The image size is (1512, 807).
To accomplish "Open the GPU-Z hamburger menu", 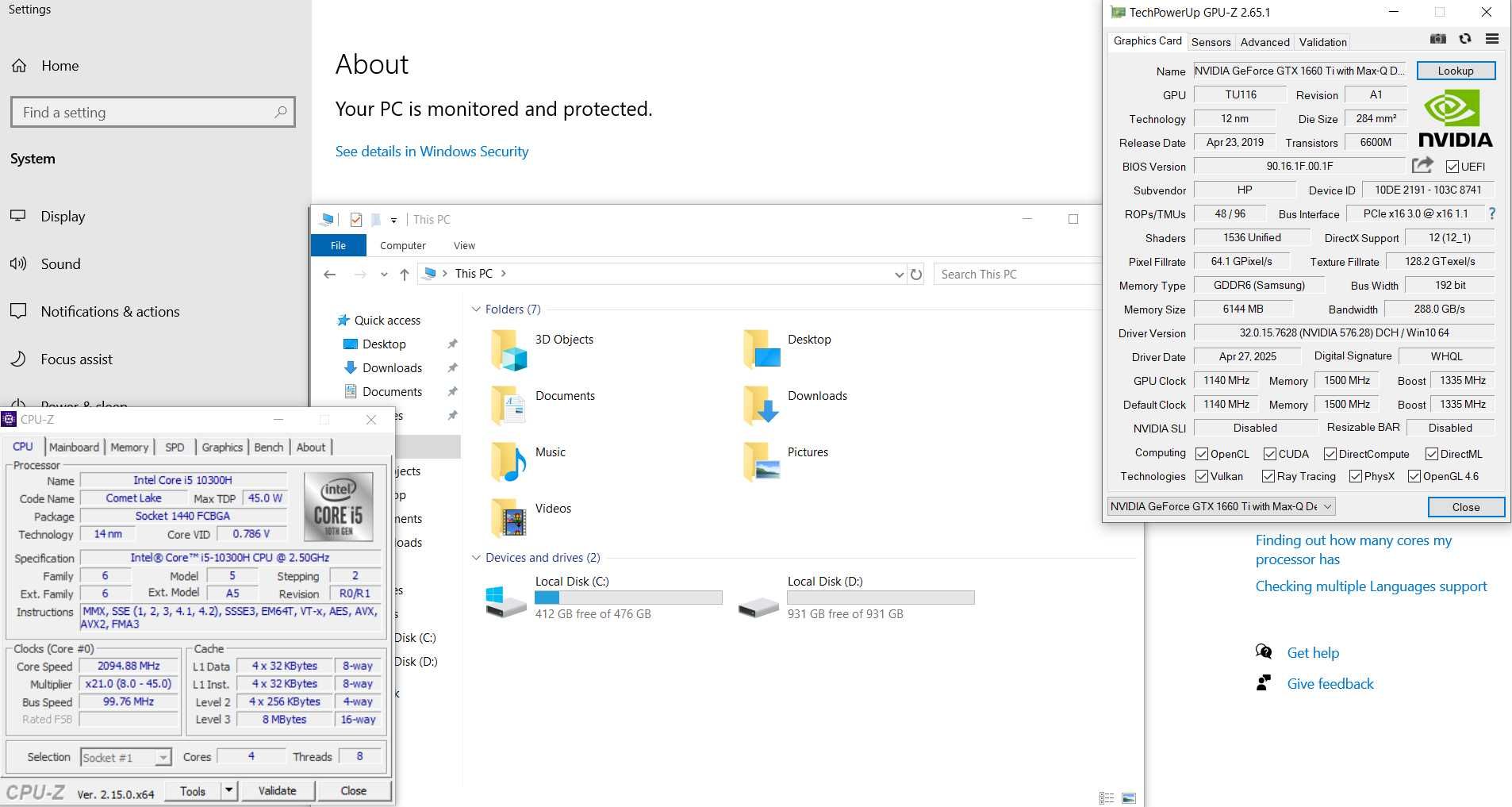I will 1491,39.
